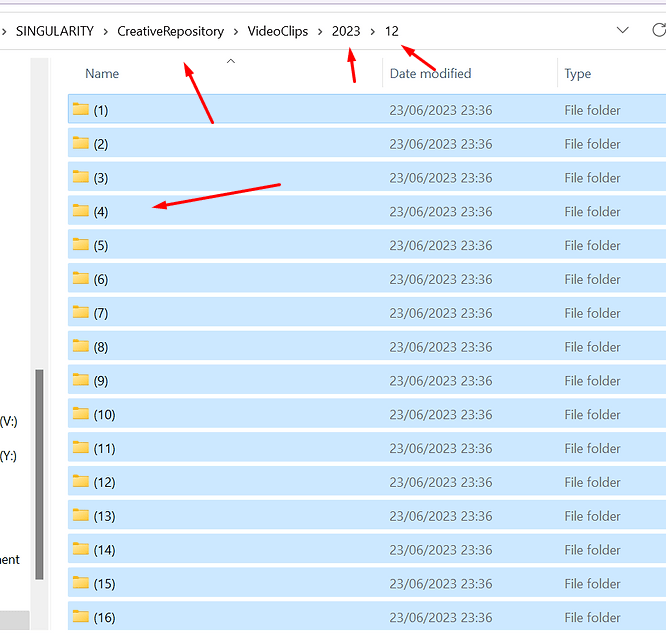The image size is (666, 642).
Task: Click the navigation pane scrollbar thumb
Action: pos(40,474)
